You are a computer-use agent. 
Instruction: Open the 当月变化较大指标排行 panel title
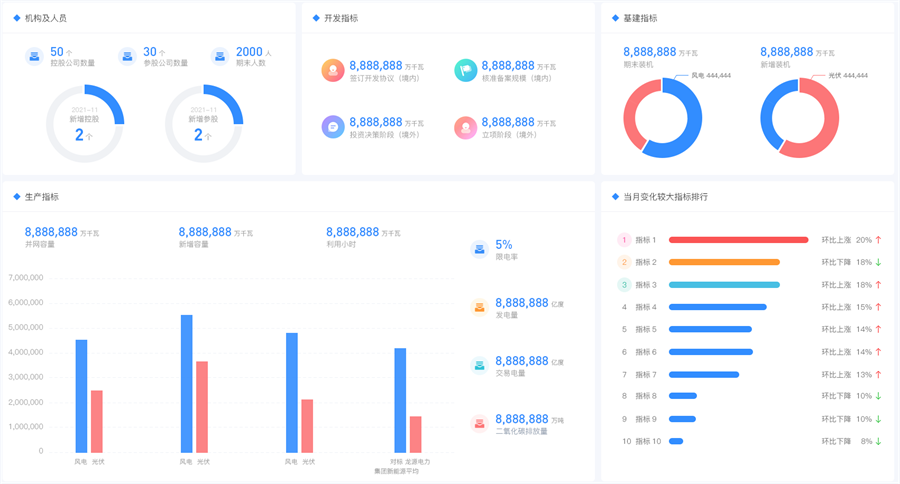coord(665,197)
